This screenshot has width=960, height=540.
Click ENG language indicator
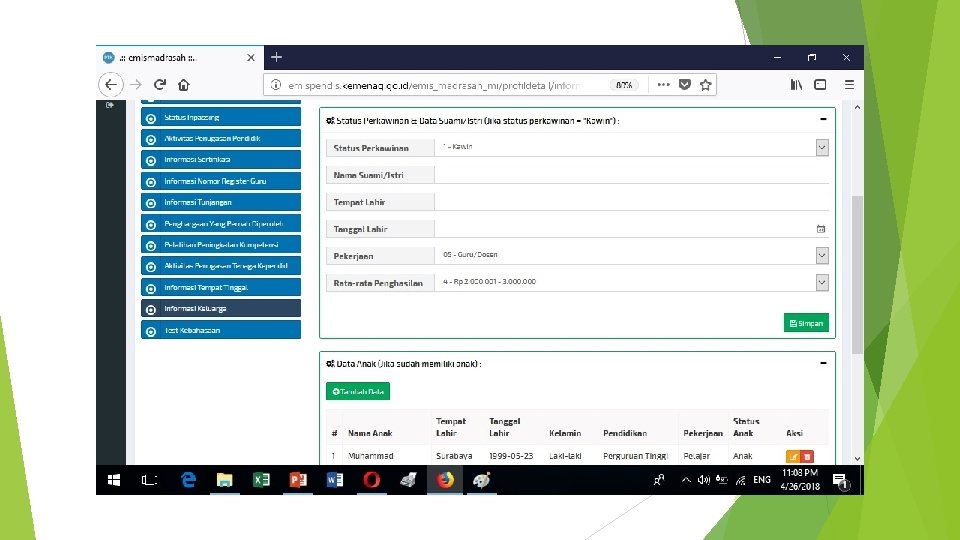click(x=762, y=480)
